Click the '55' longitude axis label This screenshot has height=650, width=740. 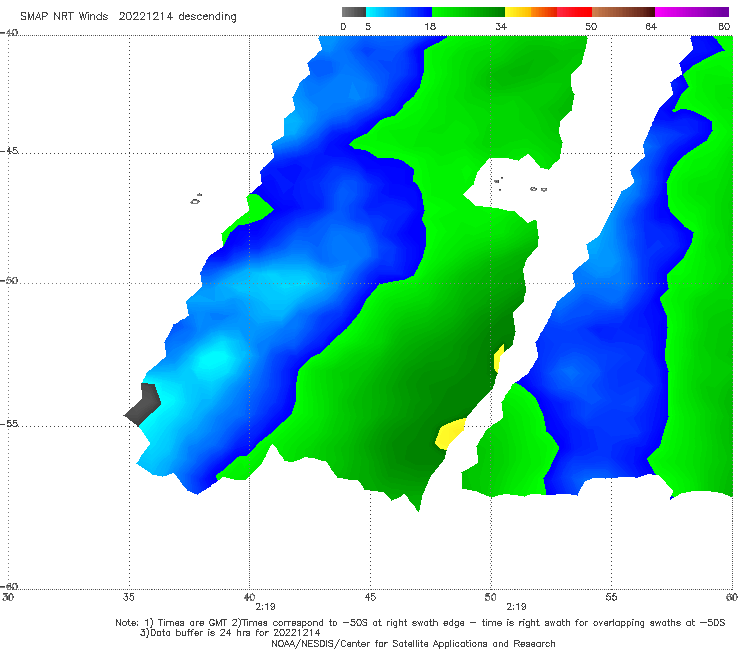(611, 597)
